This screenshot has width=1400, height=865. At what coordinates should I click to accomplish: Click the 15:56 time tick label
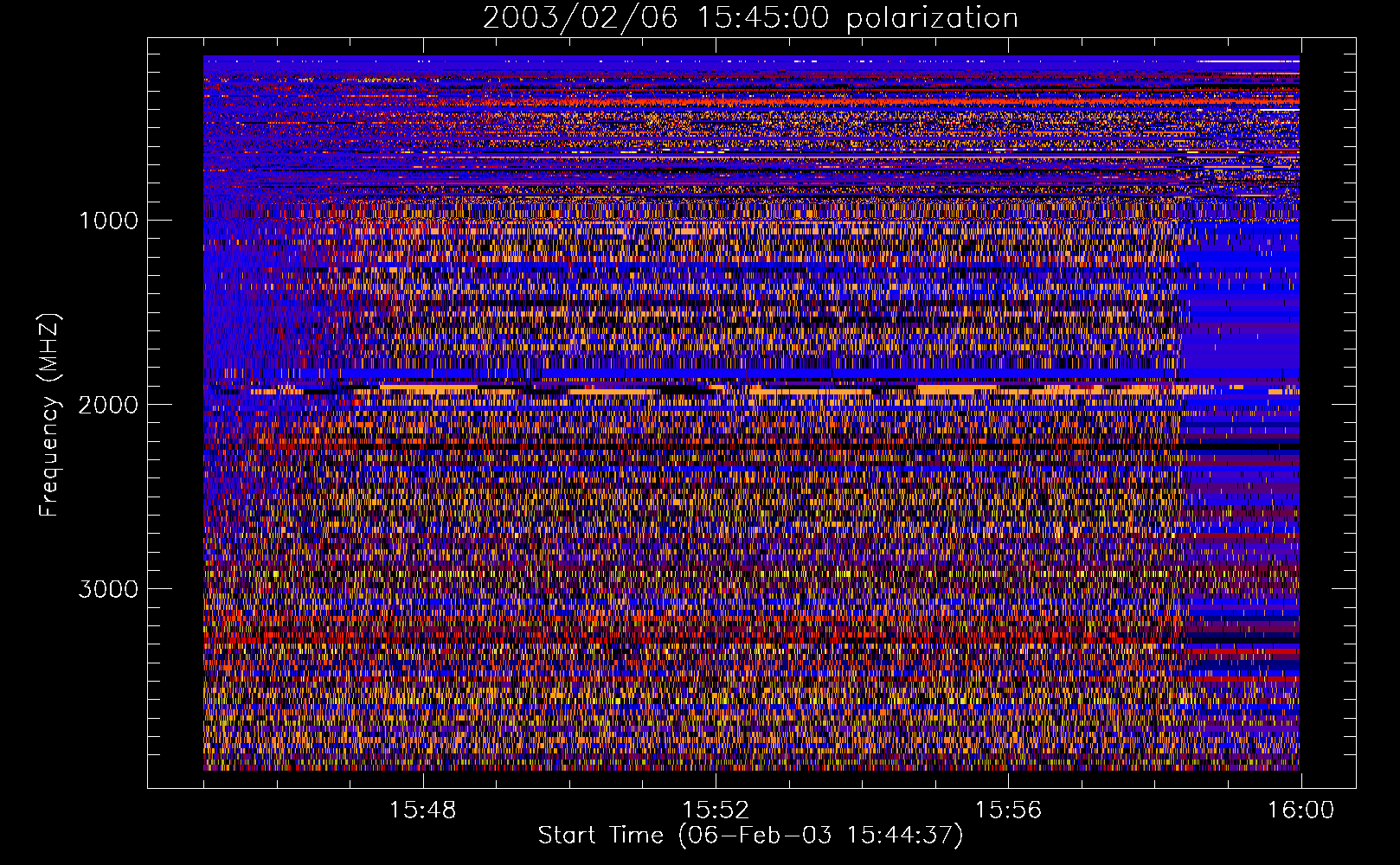click(1008, 811)
